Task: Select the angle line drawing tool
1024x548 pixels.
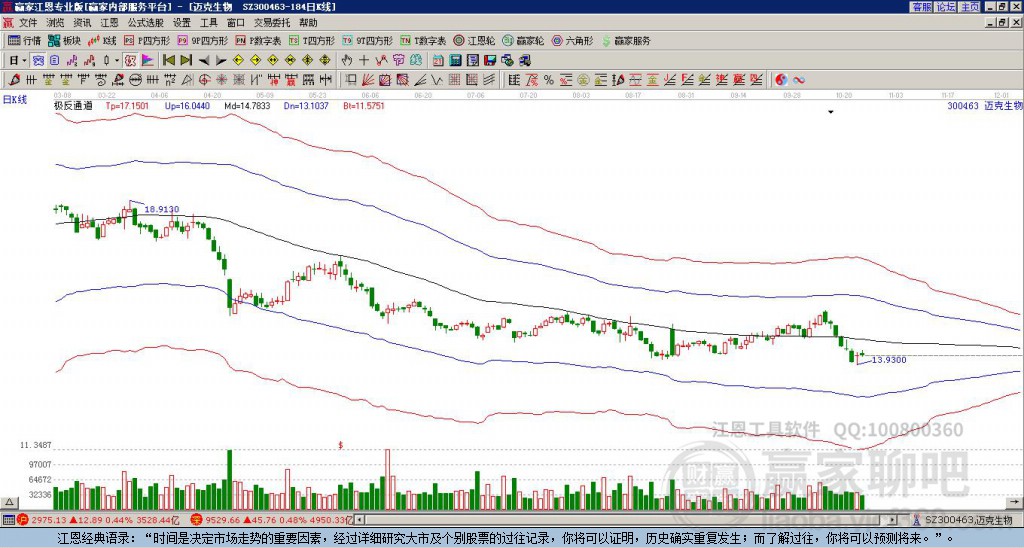Action: (420, 80)
